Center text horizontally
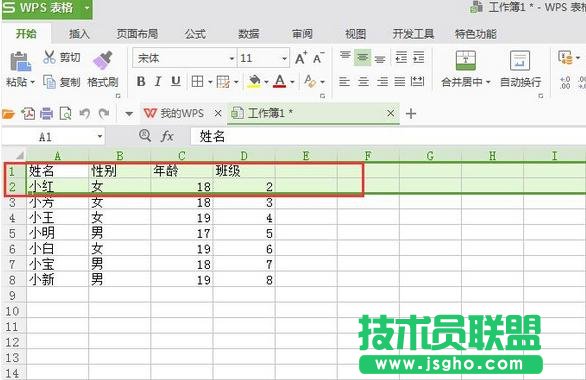 (363, 81)
